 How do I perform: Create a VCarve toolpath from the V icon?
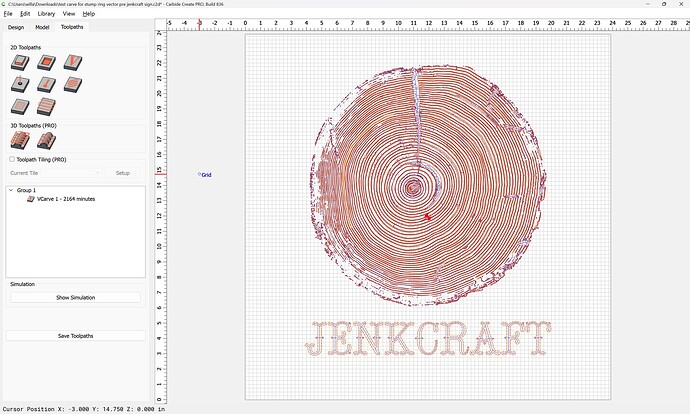(72, 63)
